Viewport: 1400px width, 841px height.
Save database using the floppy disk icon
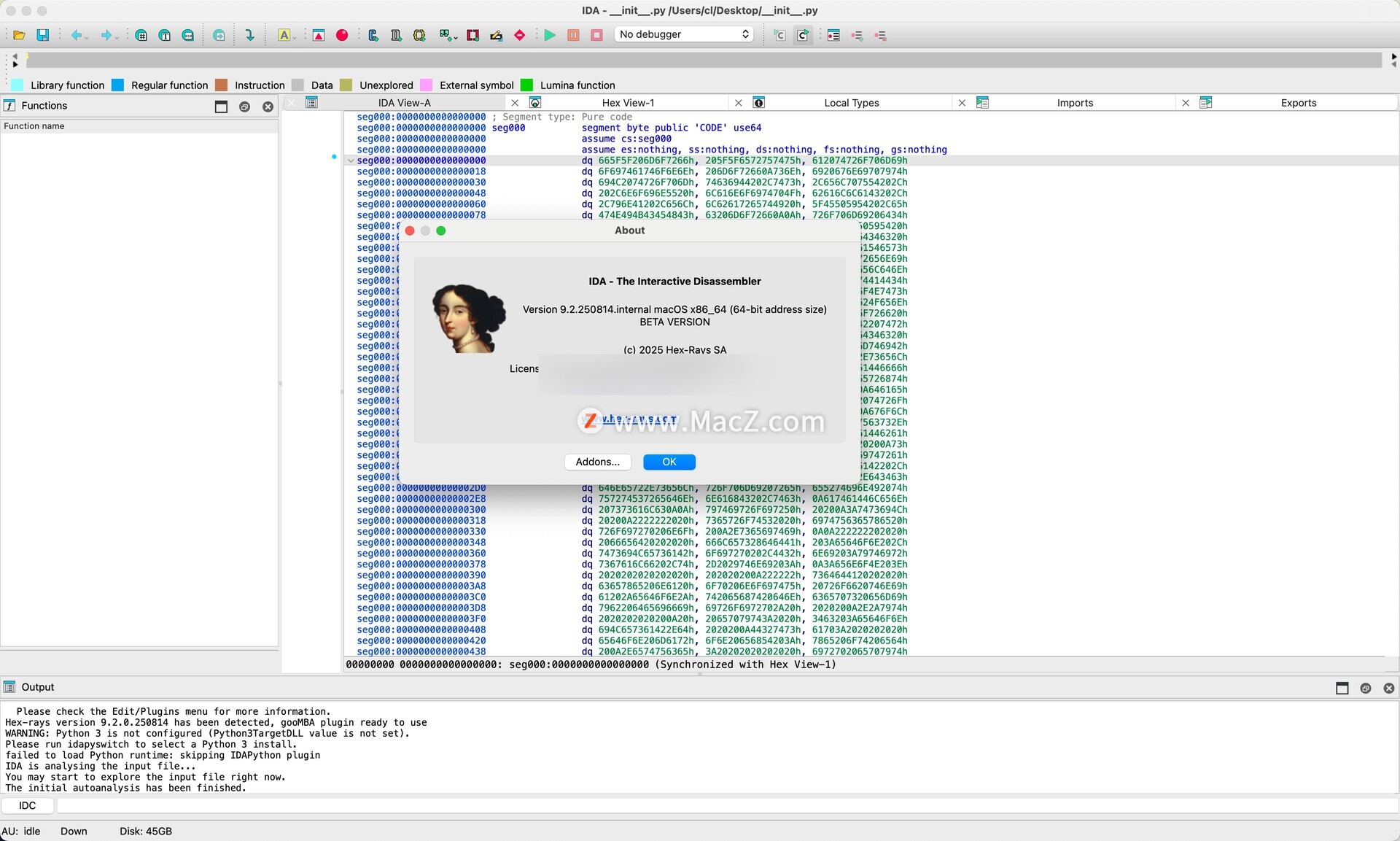tap(43, 34)
